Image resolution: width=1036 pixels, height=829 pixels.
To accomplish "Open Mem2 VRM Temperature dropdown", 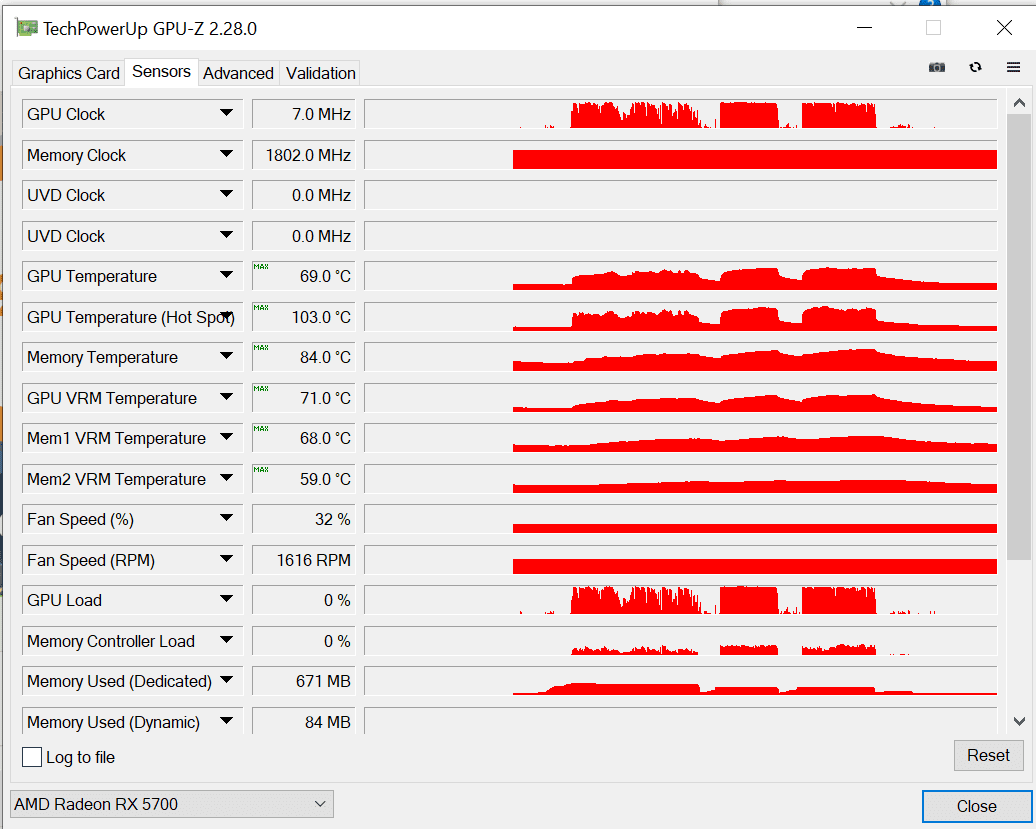I will (226, 478).
